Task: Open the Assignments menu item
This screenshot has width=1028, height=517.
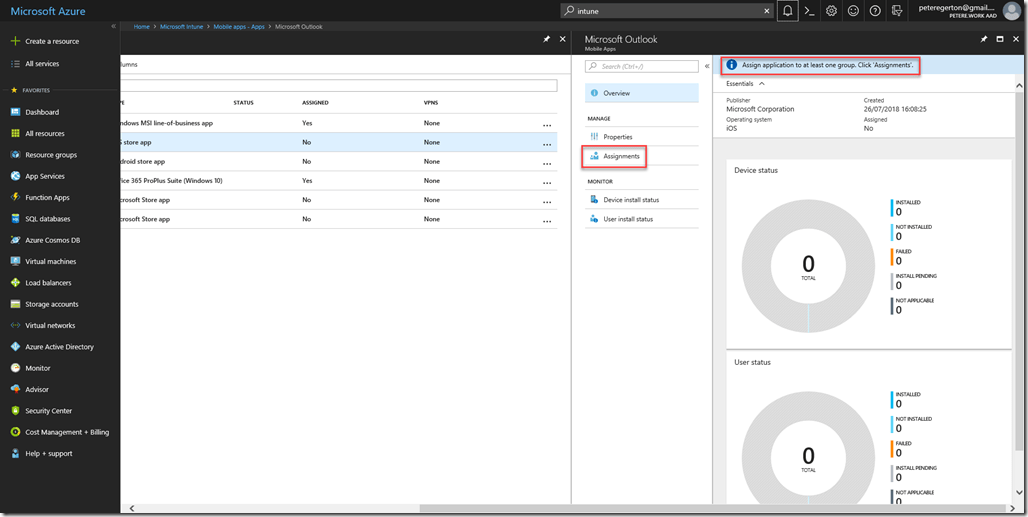Action: click(621, 156)
